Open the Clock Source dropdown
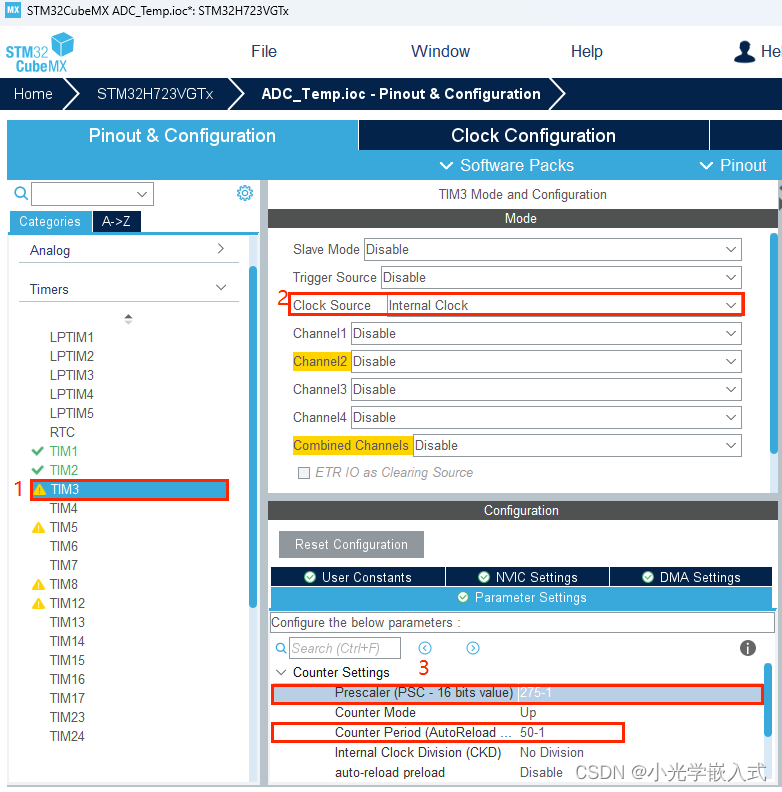The height and width of the screenshot is (792, 782). tap(564, 305)
